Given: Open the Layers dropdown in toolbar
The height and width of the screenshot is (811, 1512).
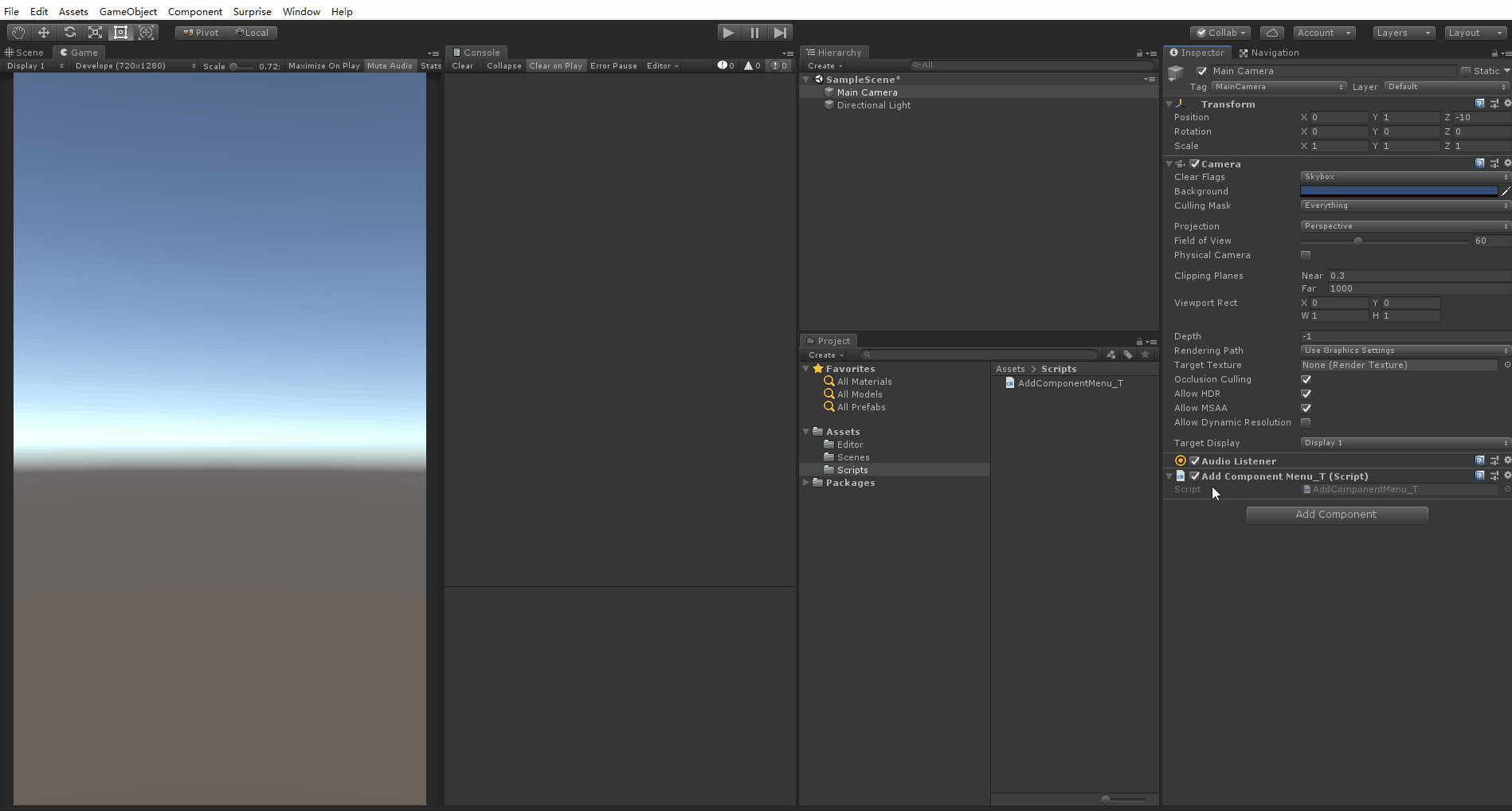Looking at the screenshot, I should coord(1404,33).
